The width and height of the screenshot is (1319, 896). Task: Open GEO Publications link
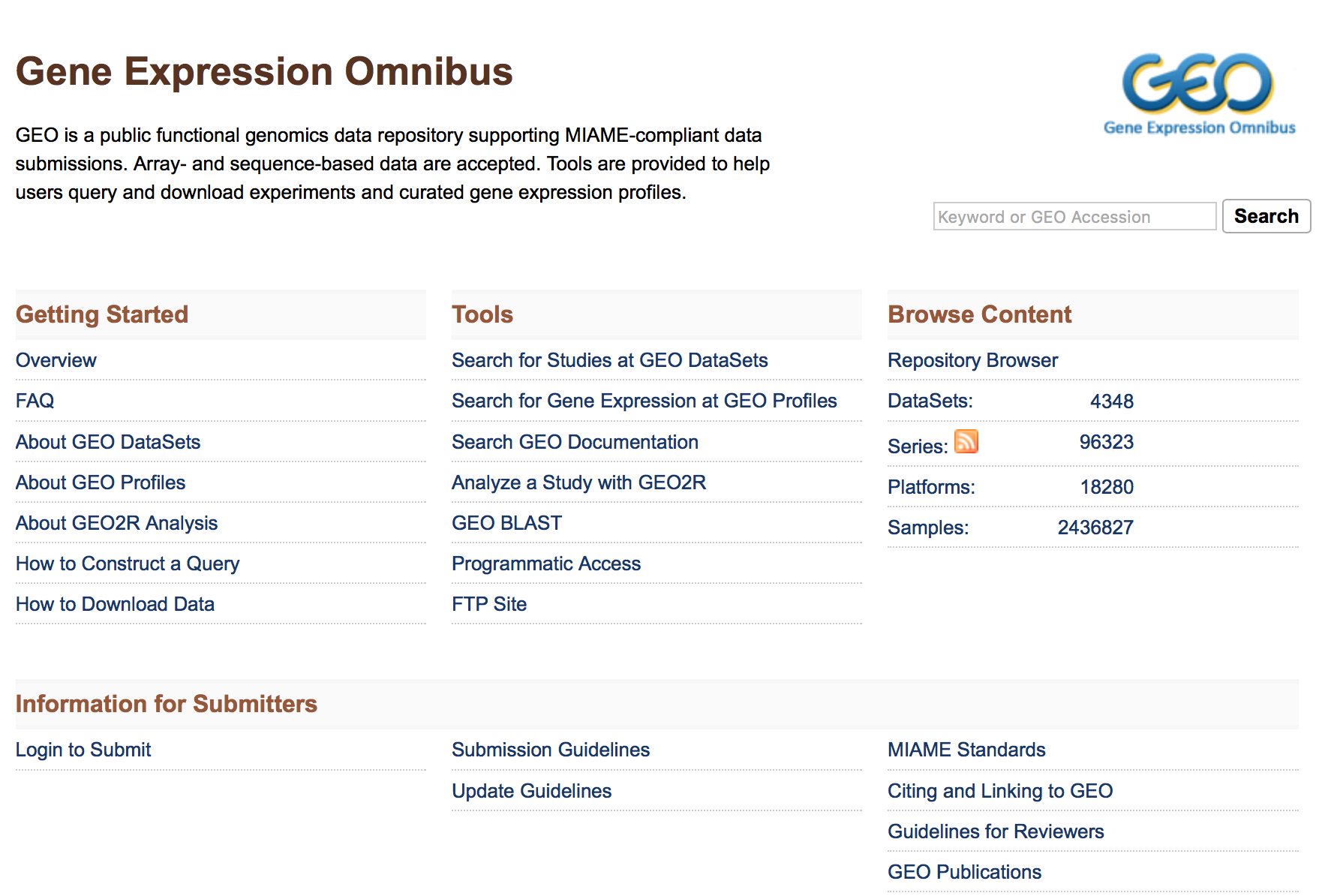click(x=964, y=872)
